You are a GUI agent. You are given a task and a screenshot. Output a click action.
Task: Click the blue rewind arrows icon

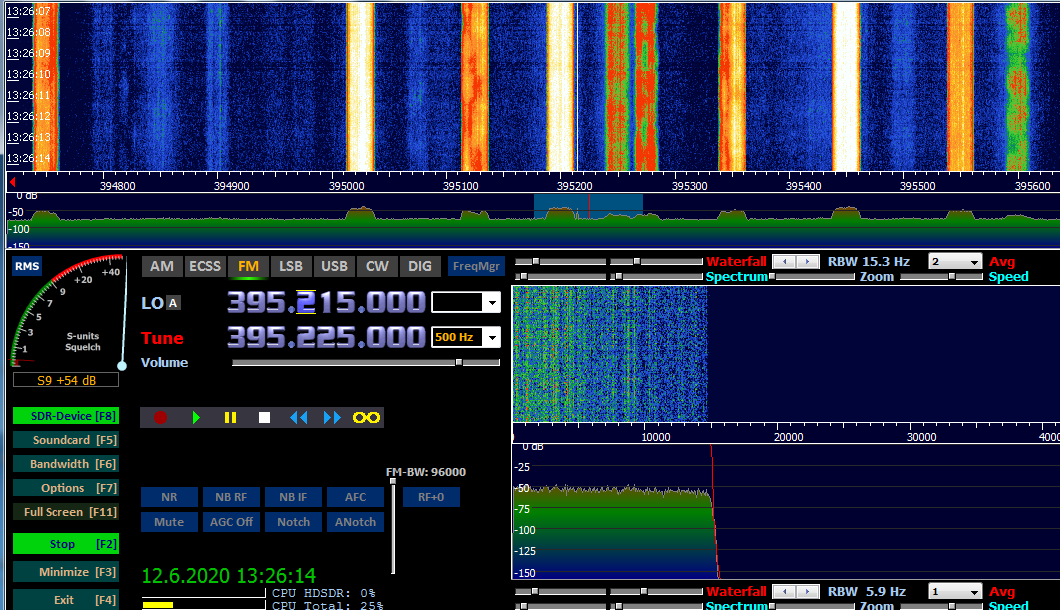pyautogui.click(x=298, y=417)
